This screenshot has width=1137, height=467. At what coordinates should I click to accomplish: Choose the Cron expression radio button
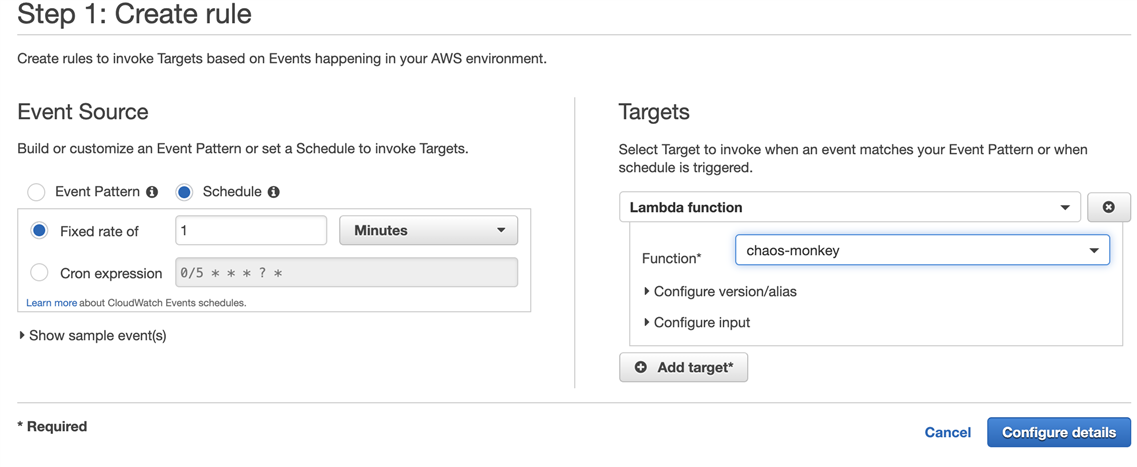click(40, 273)
